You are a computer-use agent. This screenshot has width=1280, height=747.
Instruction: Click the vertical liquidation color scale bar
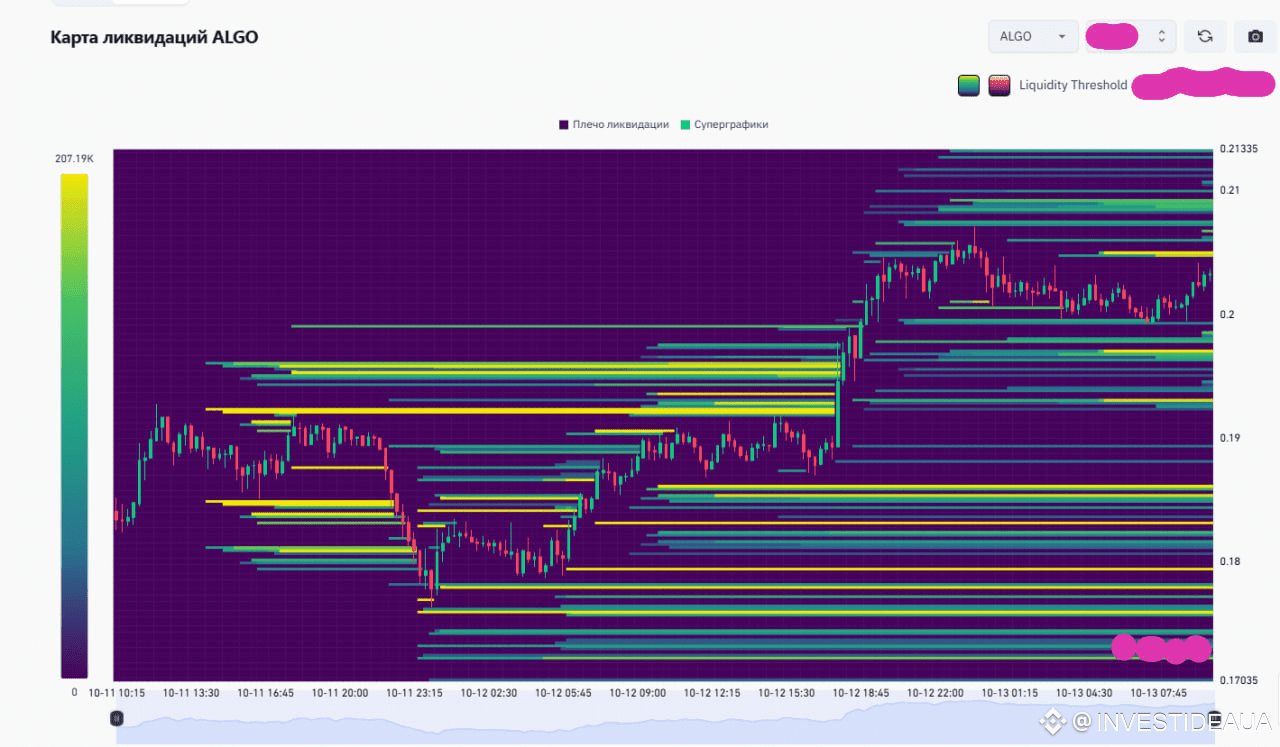74,426
